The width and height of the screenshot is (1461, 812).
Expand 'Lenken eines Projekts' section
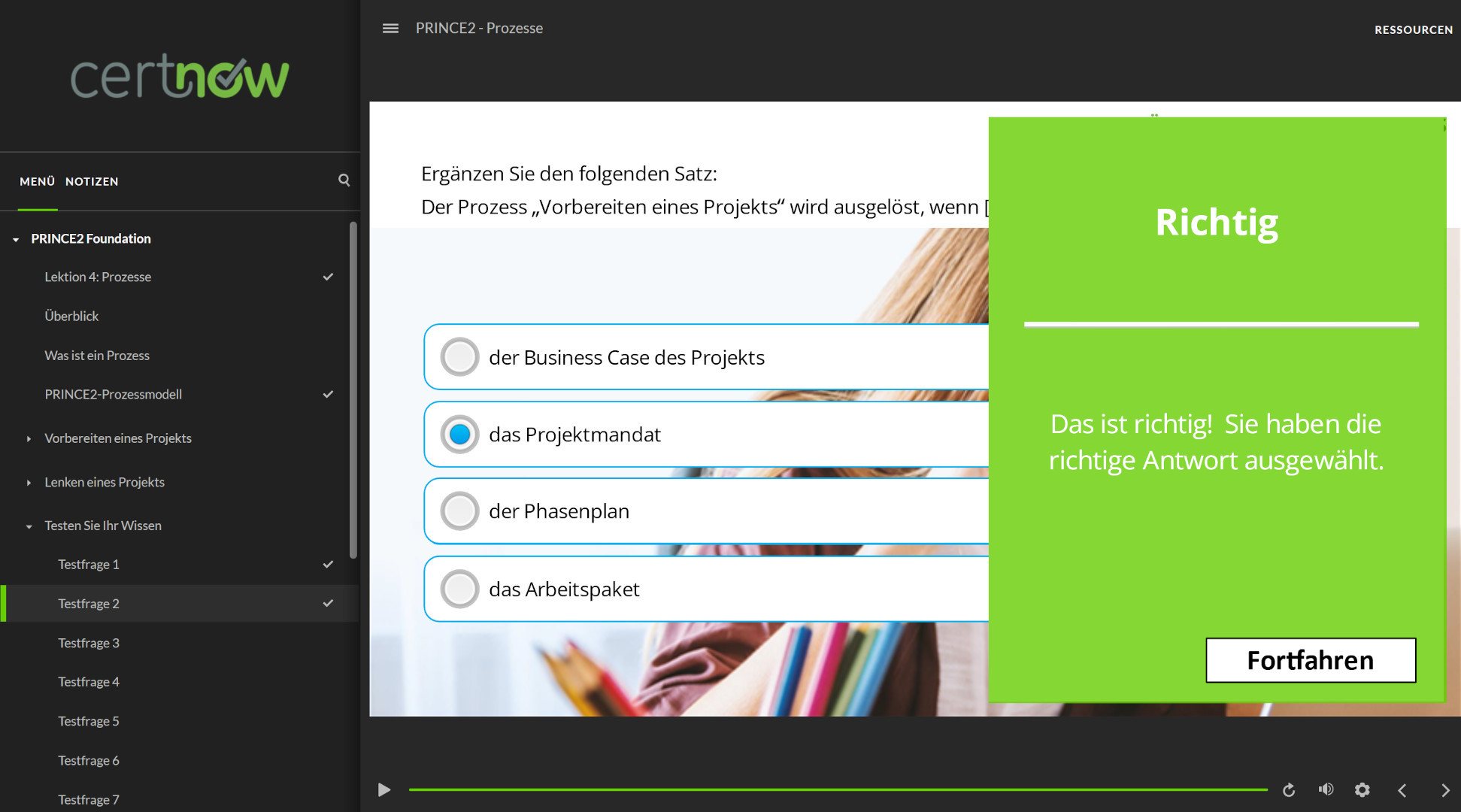(29, 483)
